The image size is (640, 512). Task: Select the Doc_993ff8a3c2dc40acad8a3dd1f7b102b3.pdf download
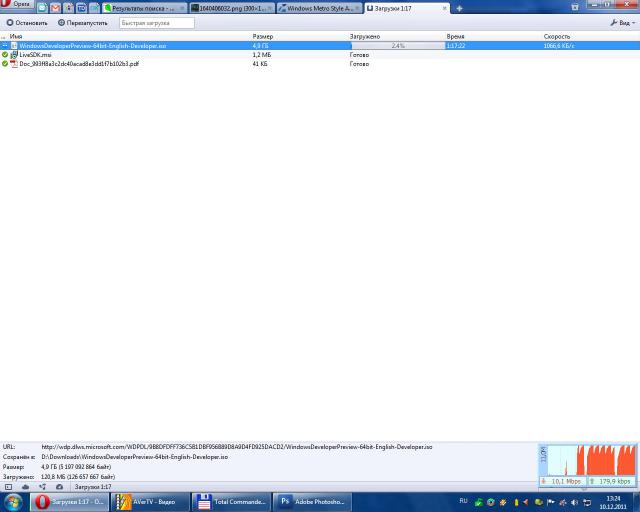click(320, 64)
